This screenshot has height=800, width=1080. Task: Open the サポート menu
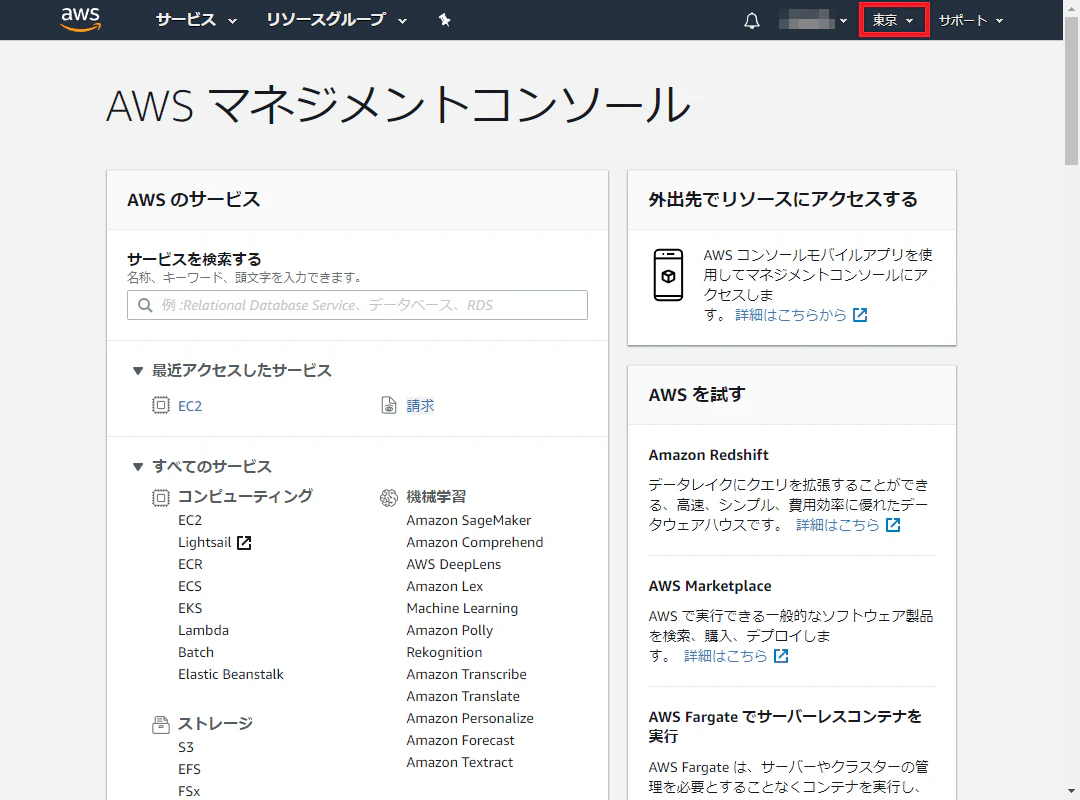970,20
